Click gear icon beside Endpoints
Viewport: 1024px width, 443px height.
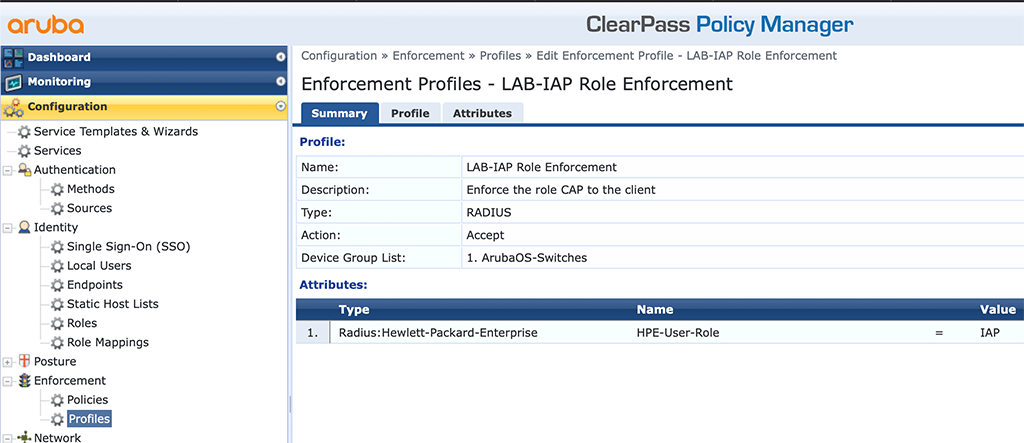click(x=57, y=285)
